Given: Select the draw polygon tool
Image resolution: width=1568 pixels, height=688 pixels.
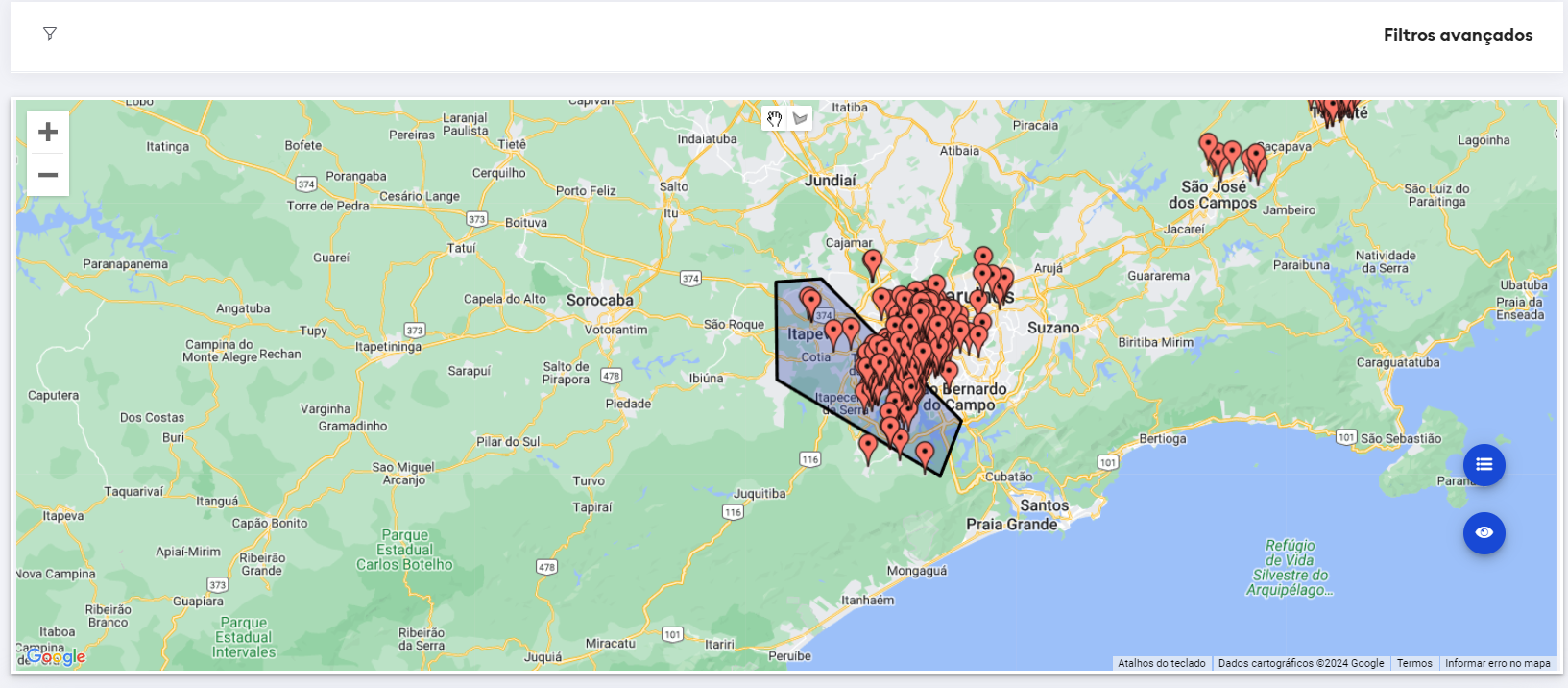Looking at the screenshot, I should (800, 118).
